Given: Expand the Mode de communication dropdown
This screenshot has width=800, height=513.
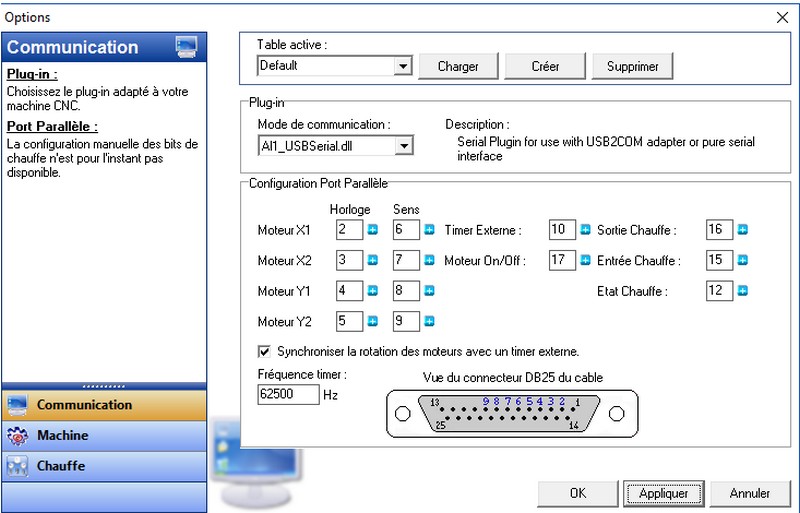Looking at the screenshot, I should pos(403,146).
